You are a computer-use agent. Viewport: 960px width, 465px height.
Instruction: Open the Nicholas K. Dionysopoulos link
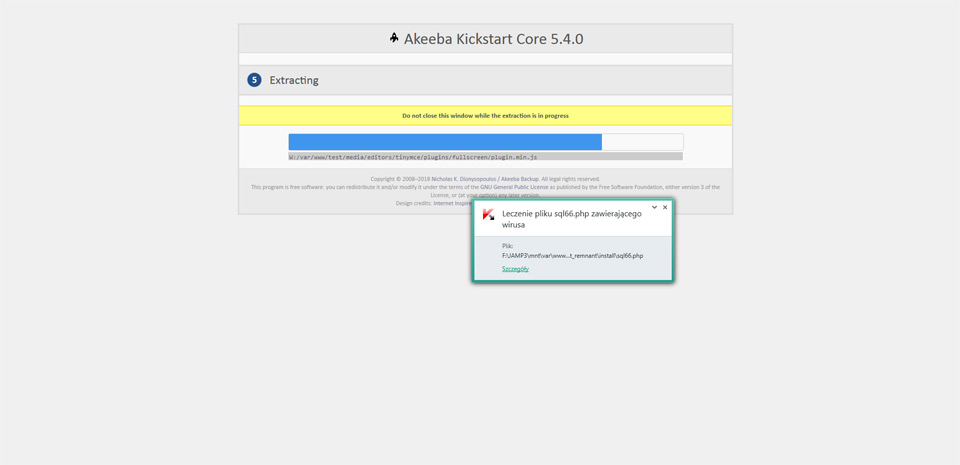pos(463,179)
